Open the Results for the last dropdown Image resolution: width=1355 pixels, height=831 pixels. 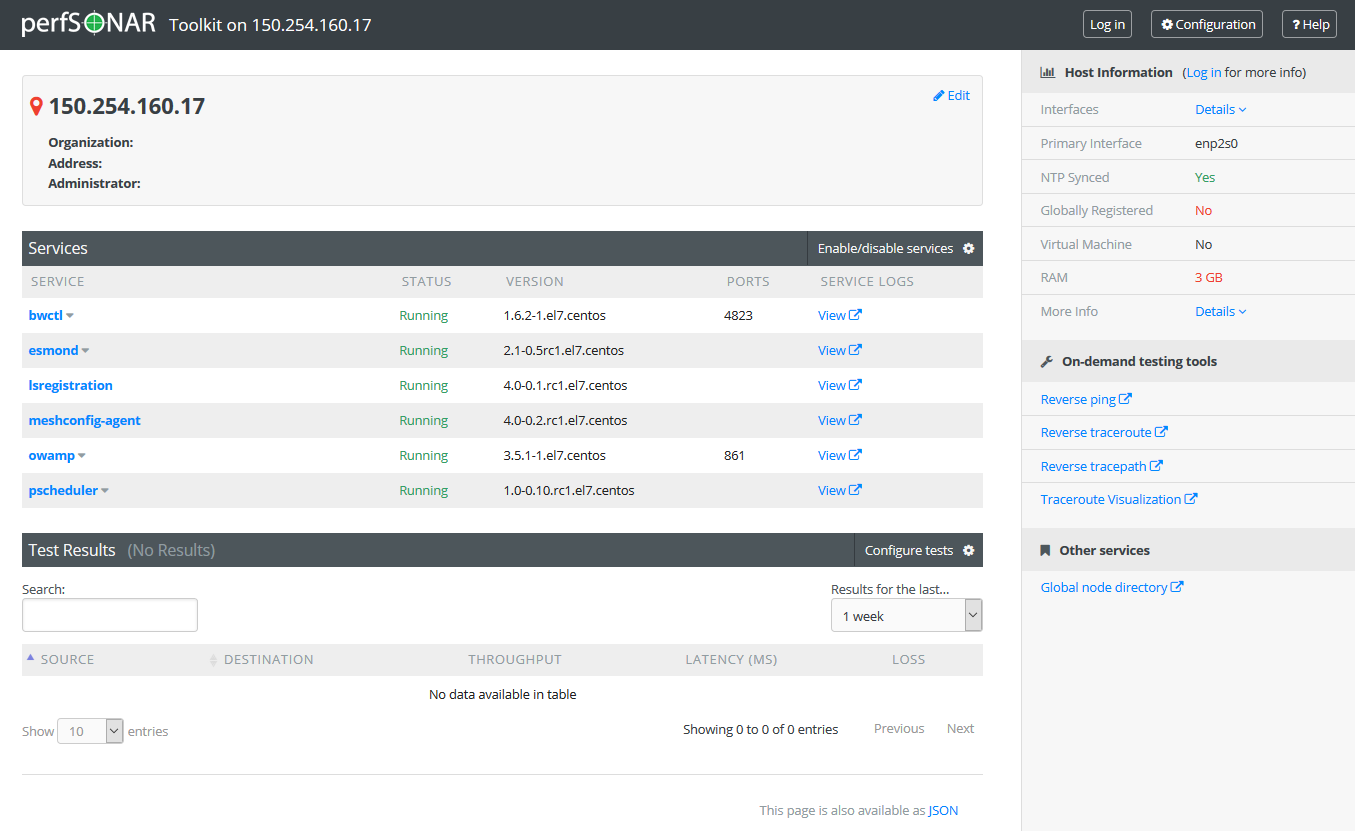point(907,616)
